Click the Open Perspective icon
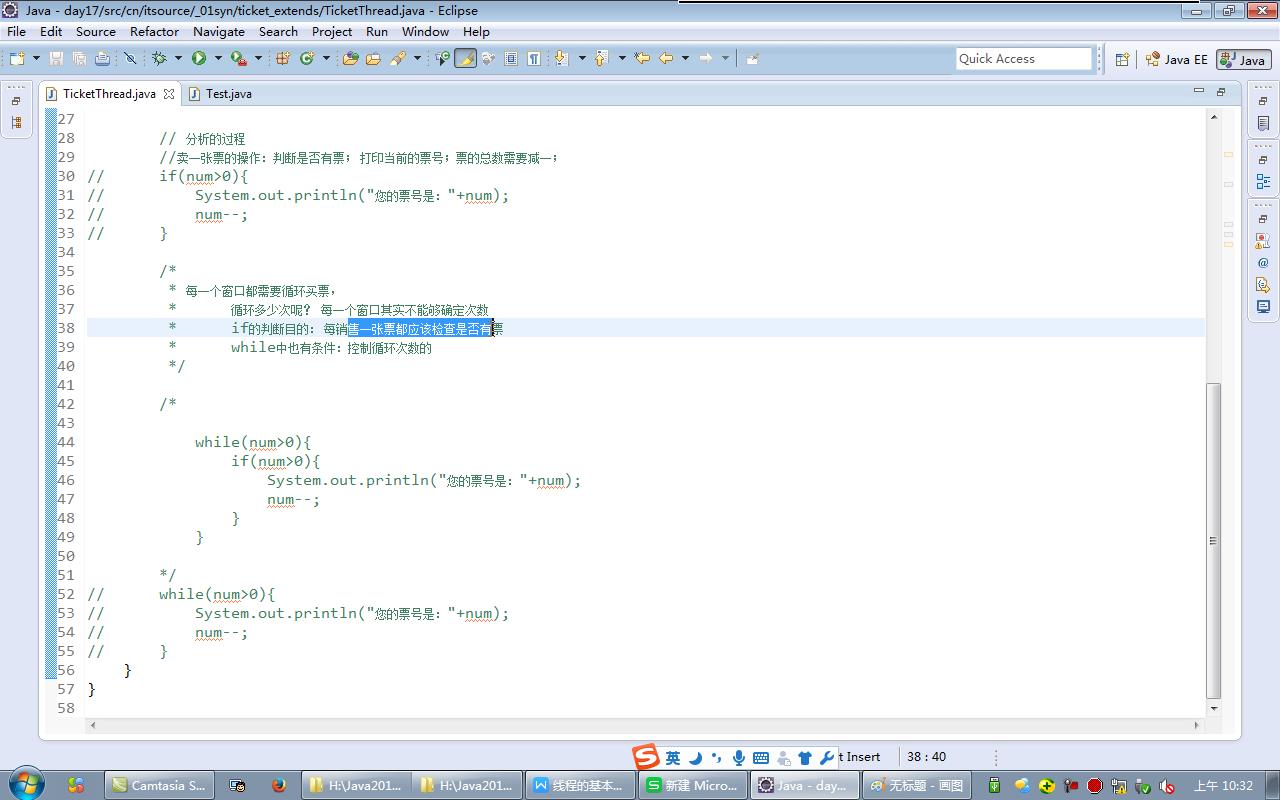Screen dimensions: 1280x800 (1122, 59)
